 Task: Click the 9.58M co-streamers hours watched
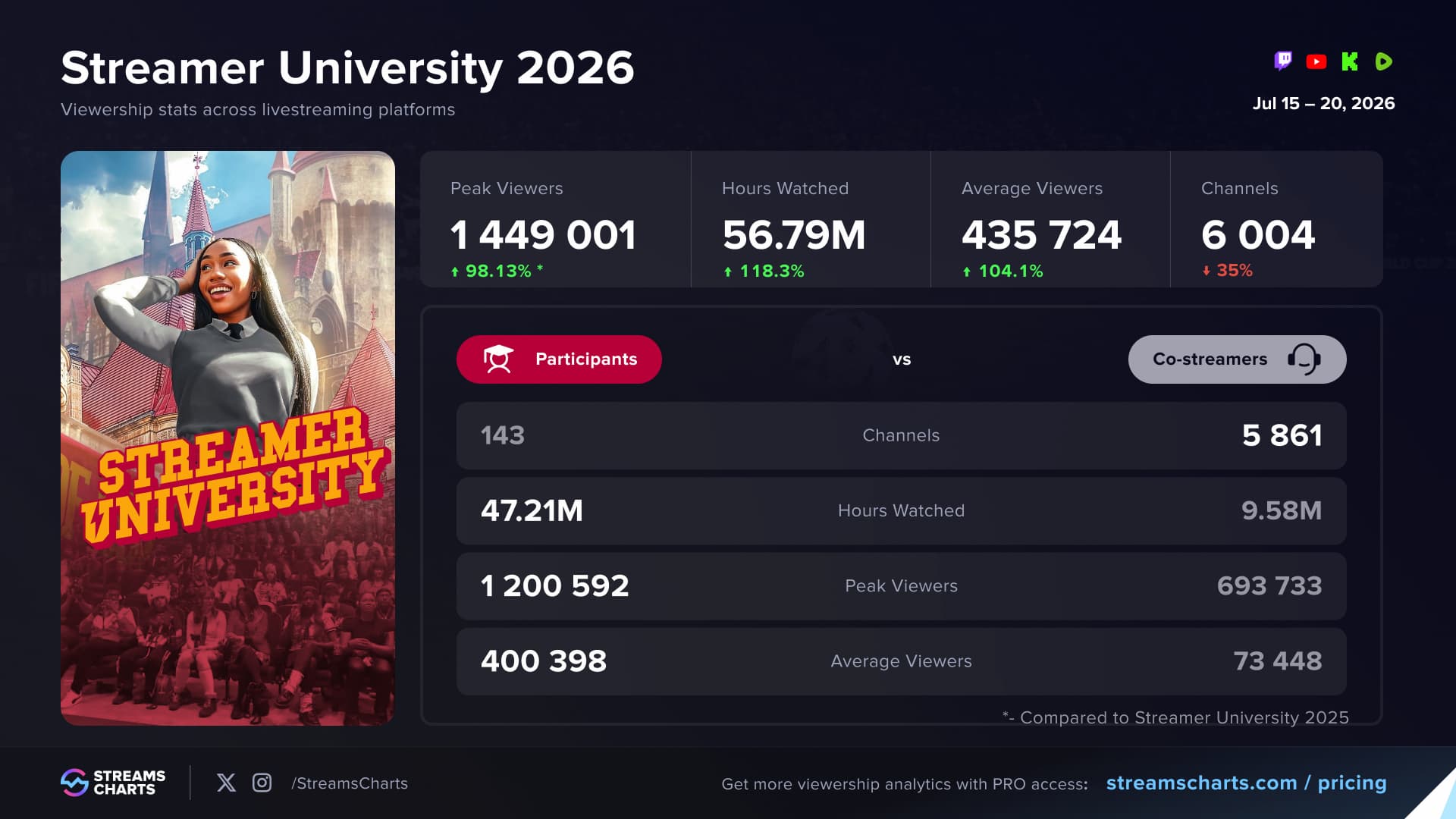[x=1282, y=510]
